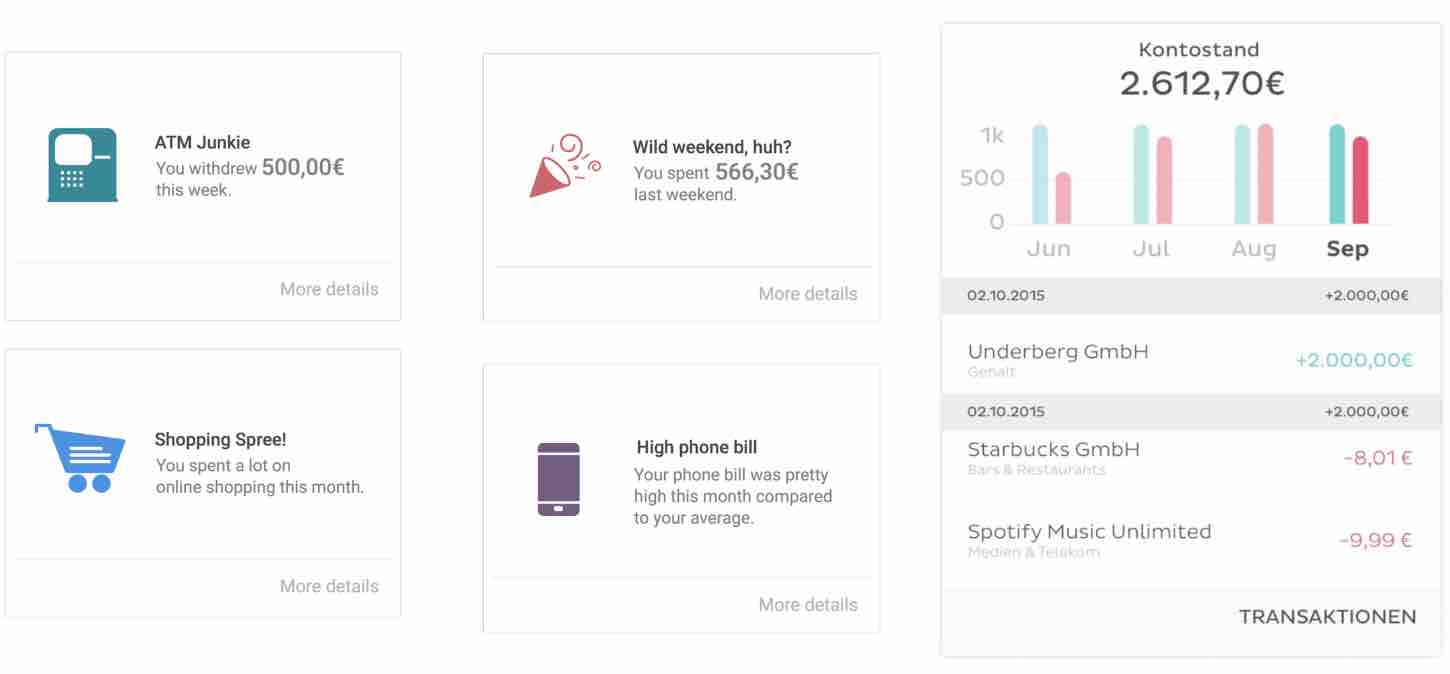Select the Jul month label
This screenshot has width=1450, height=674.
(1150, 249)
